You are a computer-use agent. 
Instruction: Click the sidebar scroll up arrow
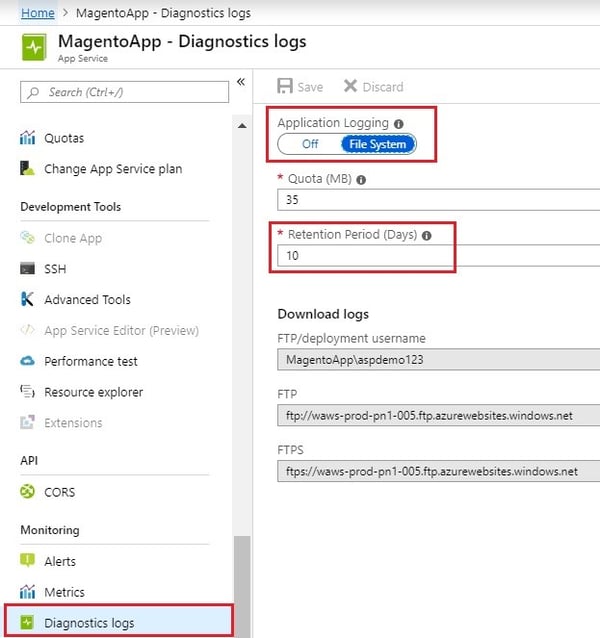(x=242, y=126)
